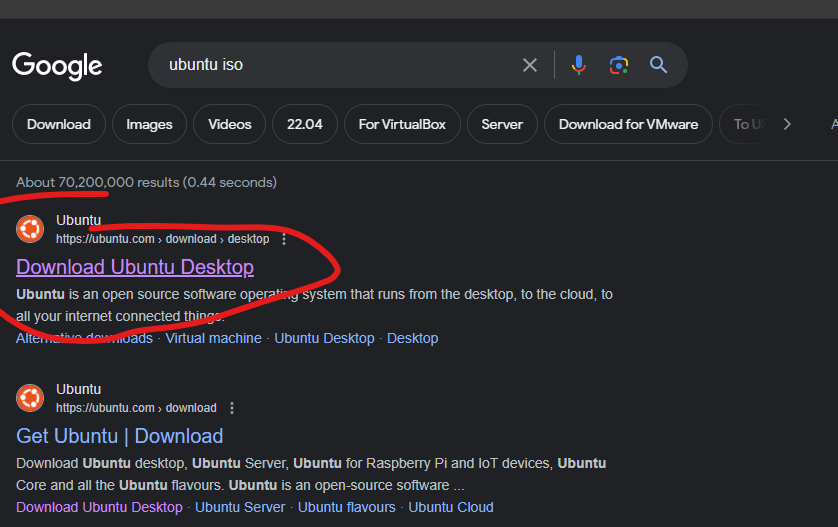Select the 22.04 filter chip
The width and height of the screenshot is (838, 527).
[305, 124]
